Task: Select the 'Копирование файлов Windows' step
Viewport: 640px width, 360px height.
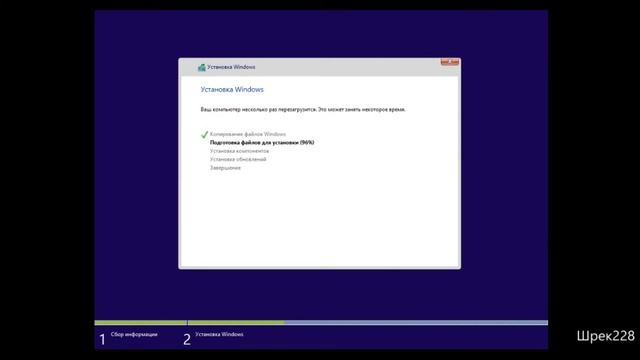Action: (x=248, y=134)
